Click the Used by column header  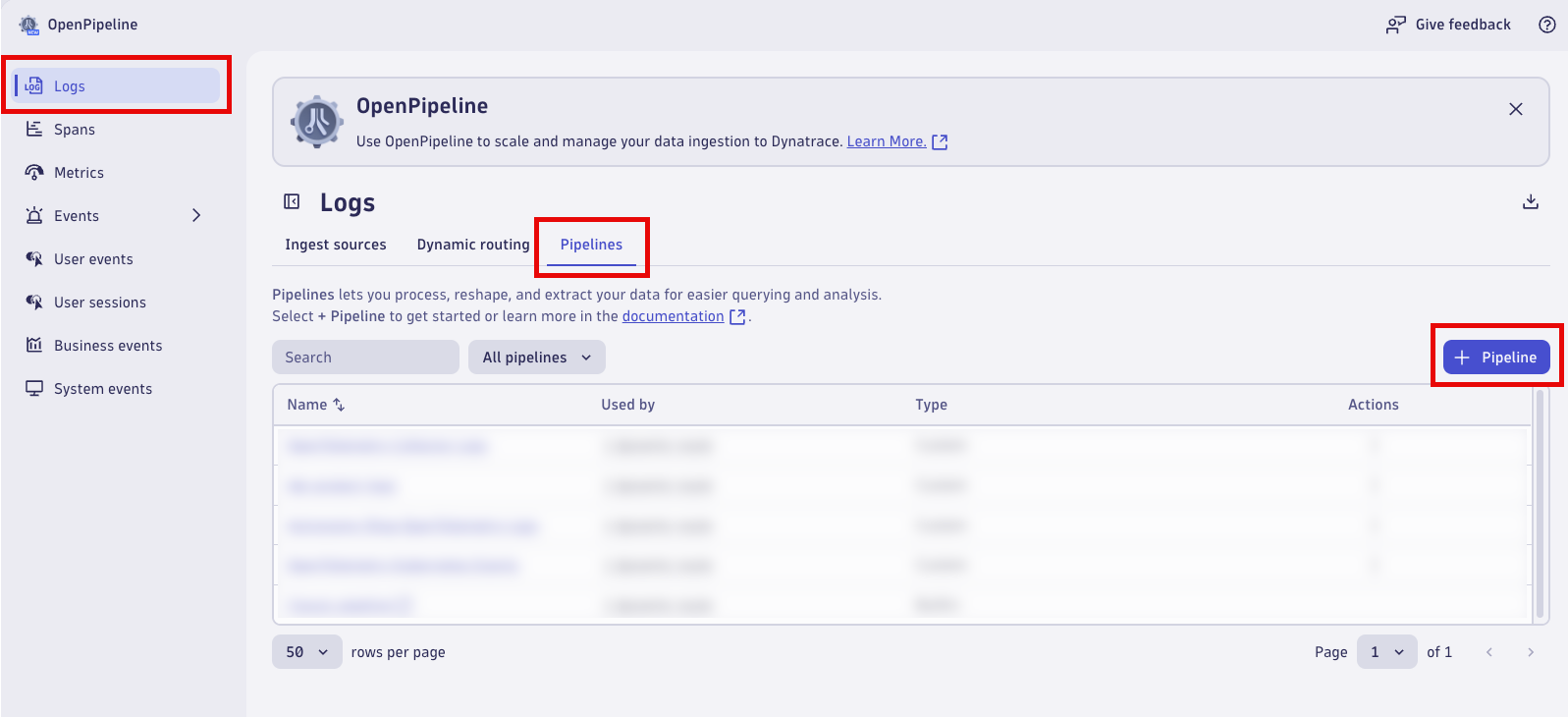pos(628,405)
